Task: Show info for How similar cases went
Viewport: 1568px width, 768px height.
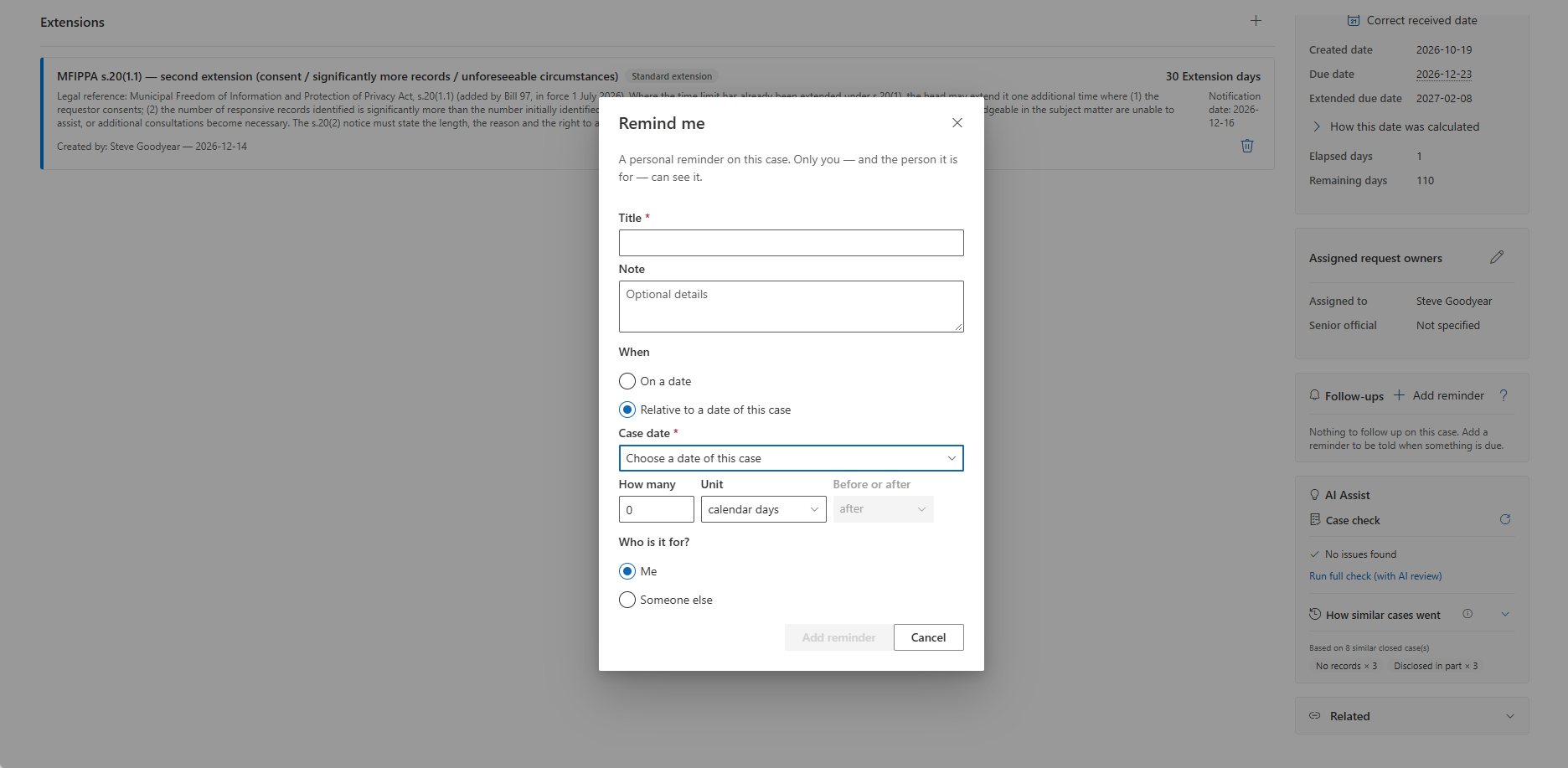Action: [x=1467, y=614]
